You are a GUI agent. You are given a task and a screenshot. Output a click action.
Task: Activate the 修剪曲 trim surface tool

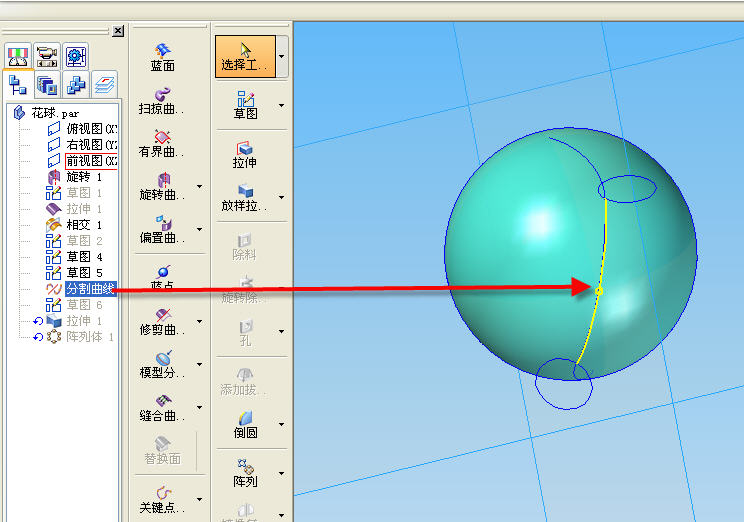pyautogui.click(x=162, y=322)
